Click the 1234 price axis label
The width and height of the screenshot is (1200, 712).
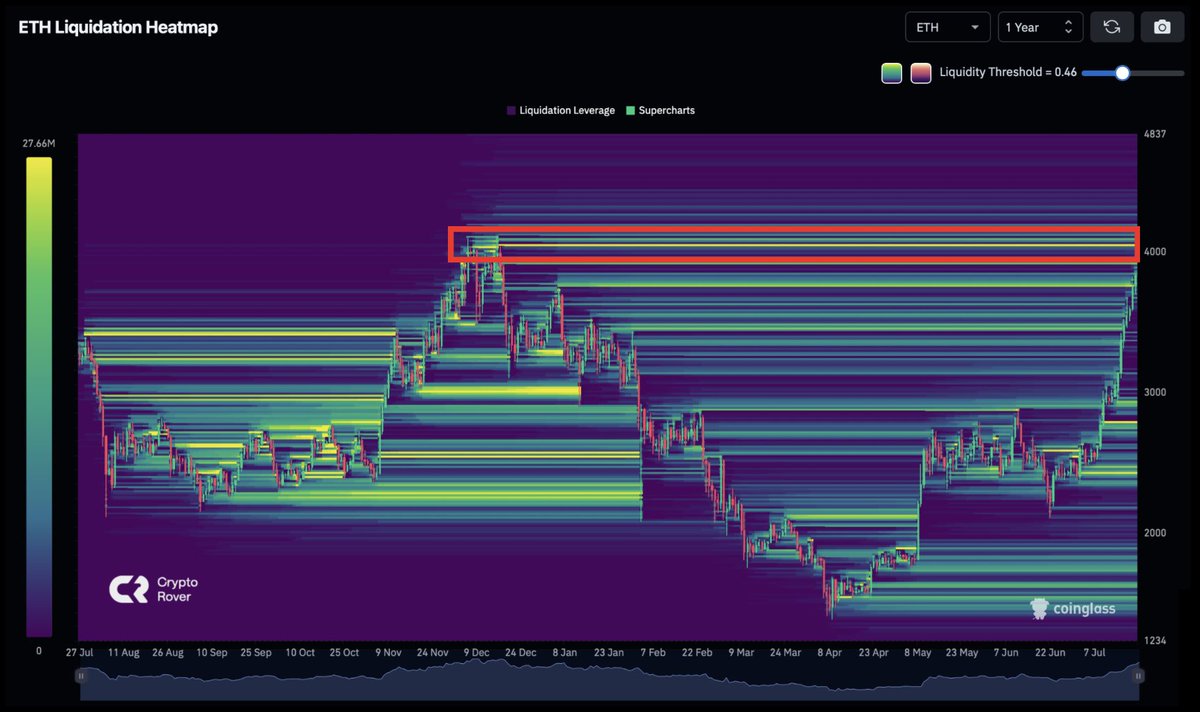(x=1157, y=640)
